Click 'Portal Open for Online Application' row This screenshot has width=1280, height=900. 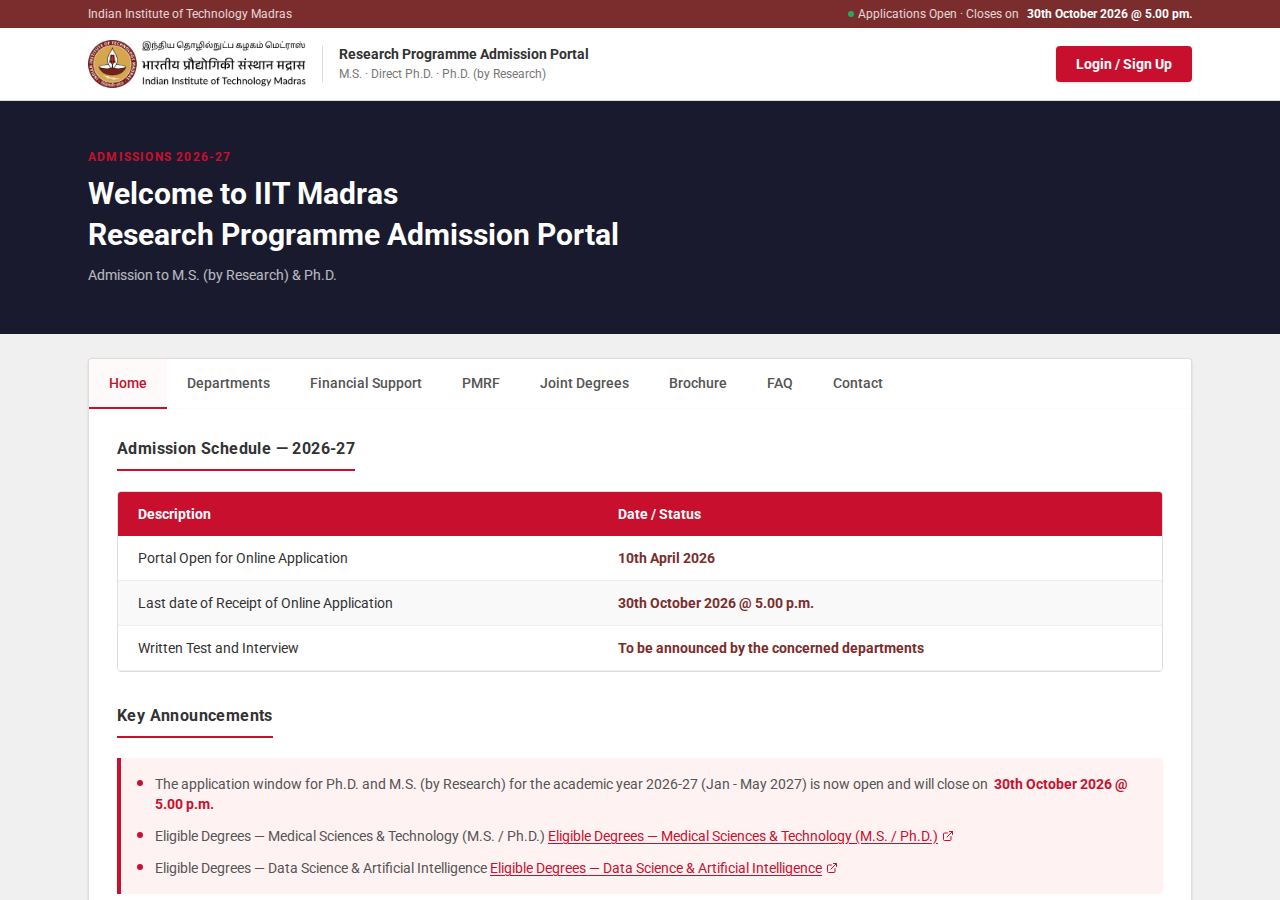(x=640, y=558)
